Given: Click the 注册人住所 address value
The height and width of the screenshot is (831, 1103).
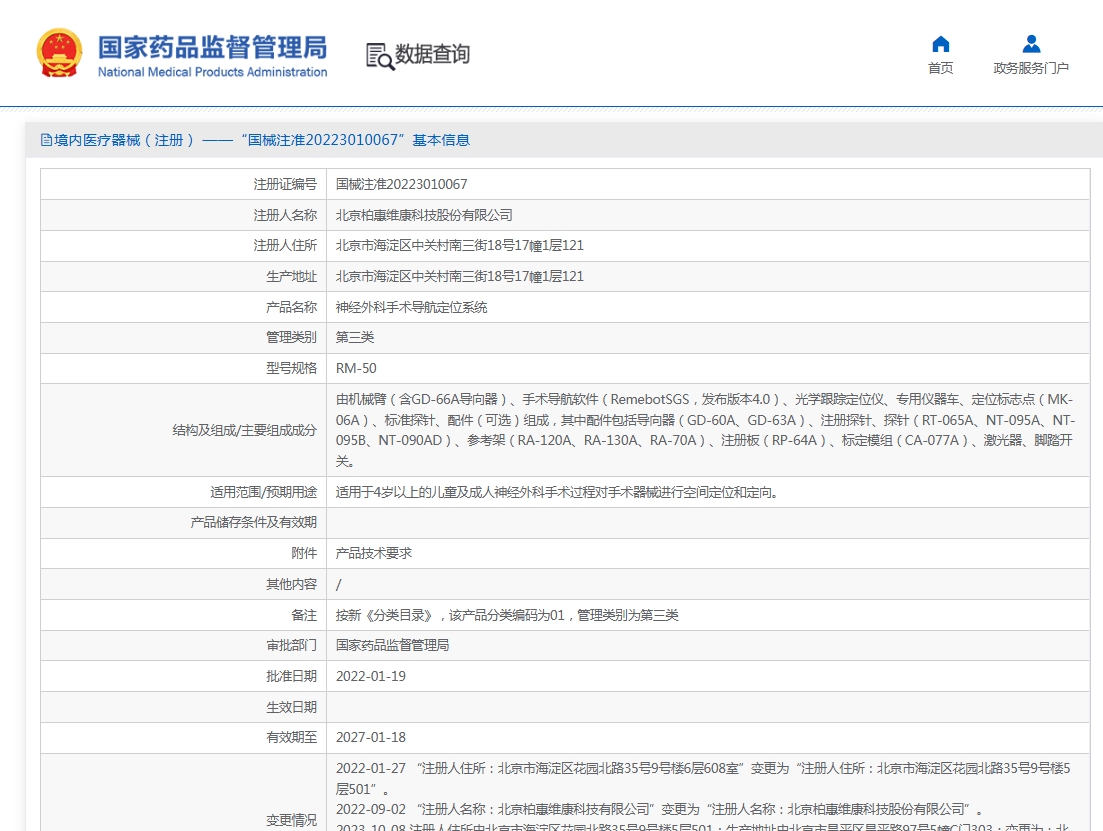Looking at the screenshot, I should [459, 246].
